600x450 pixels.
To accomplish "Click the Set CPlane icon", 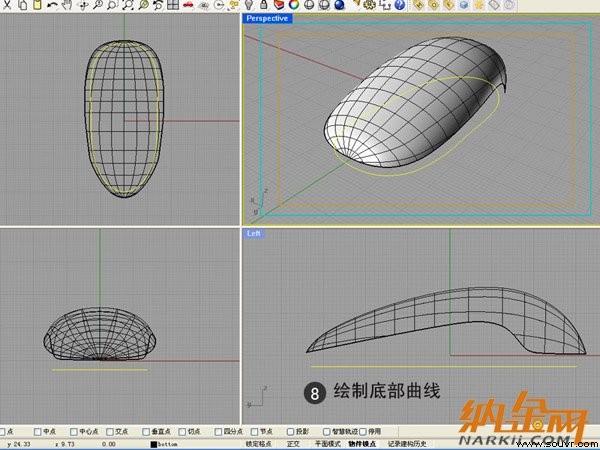I will point(204,5).
